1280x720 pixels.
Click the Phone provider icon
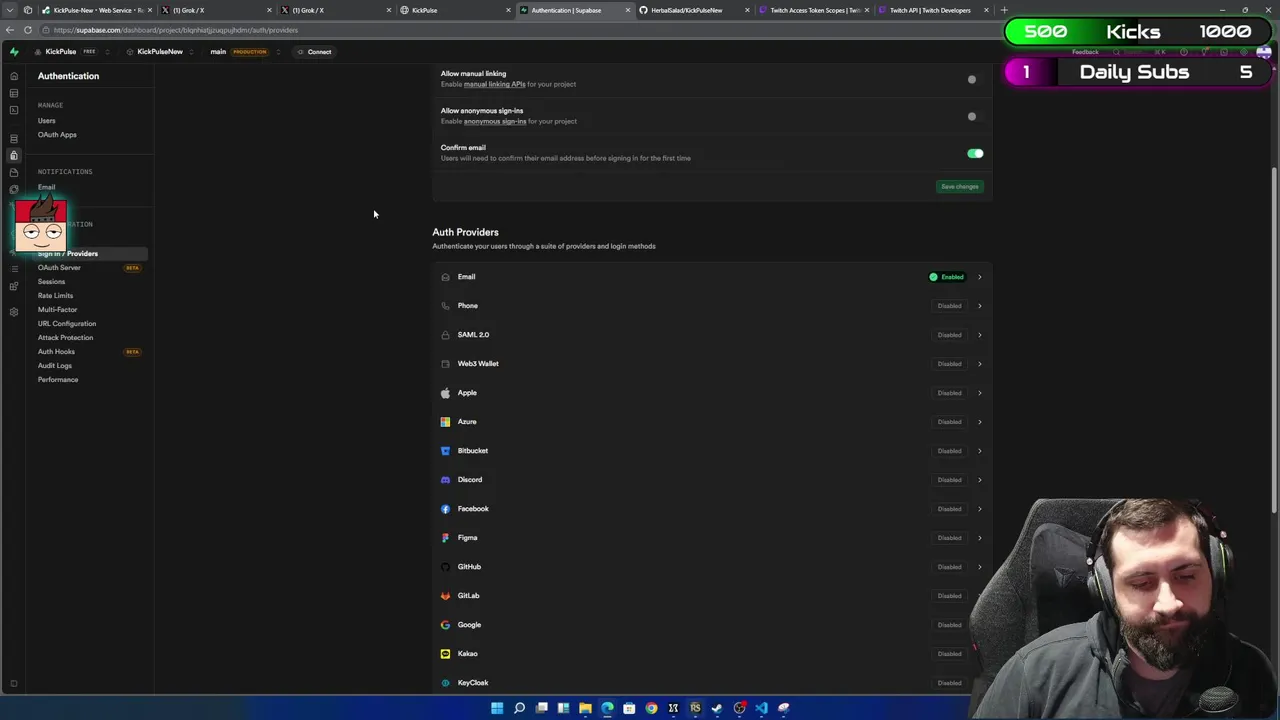coord(445,306)
